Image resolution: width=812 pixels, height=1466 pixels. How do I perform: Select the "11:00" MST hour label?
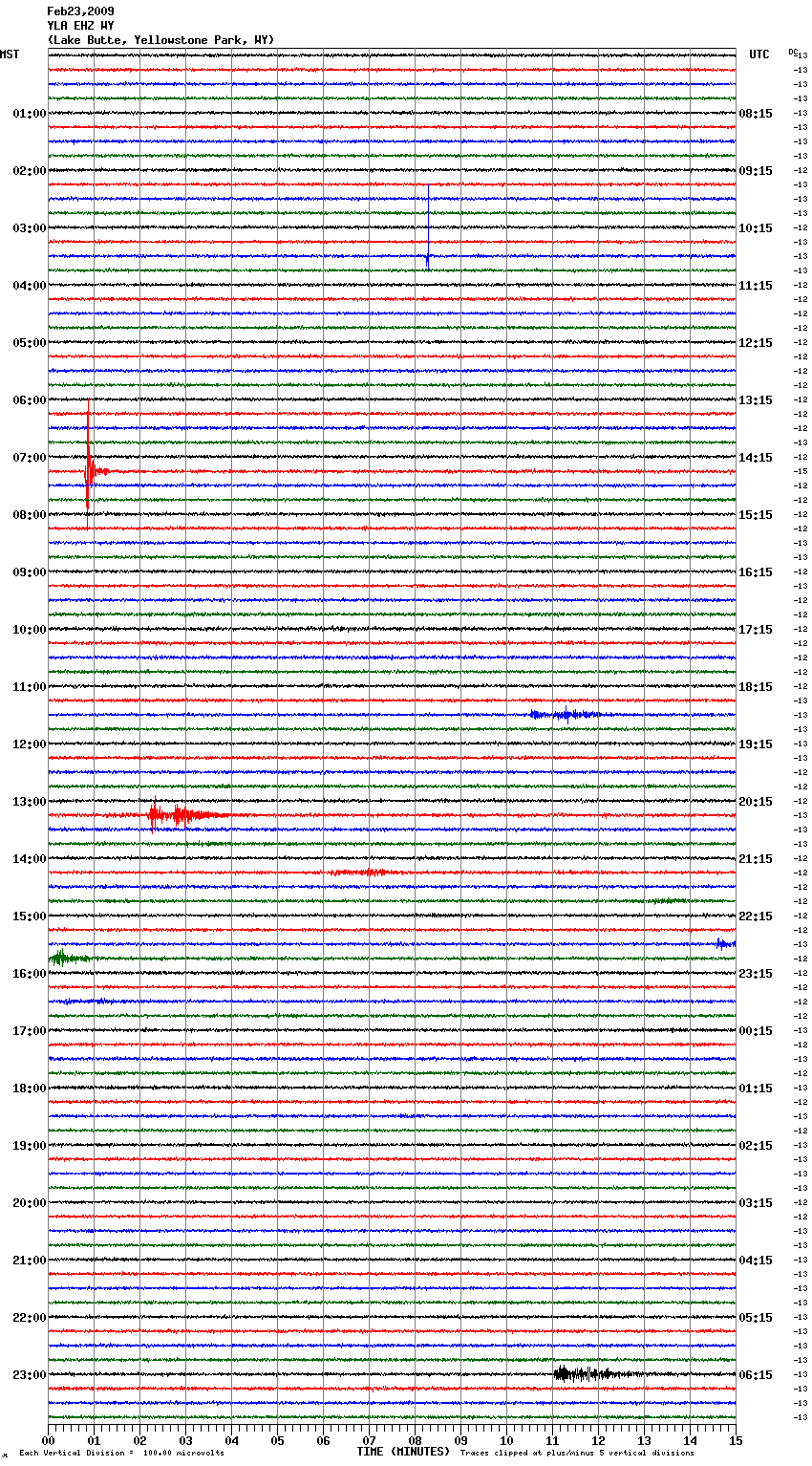pyautogui.click(x=29, y=687)
